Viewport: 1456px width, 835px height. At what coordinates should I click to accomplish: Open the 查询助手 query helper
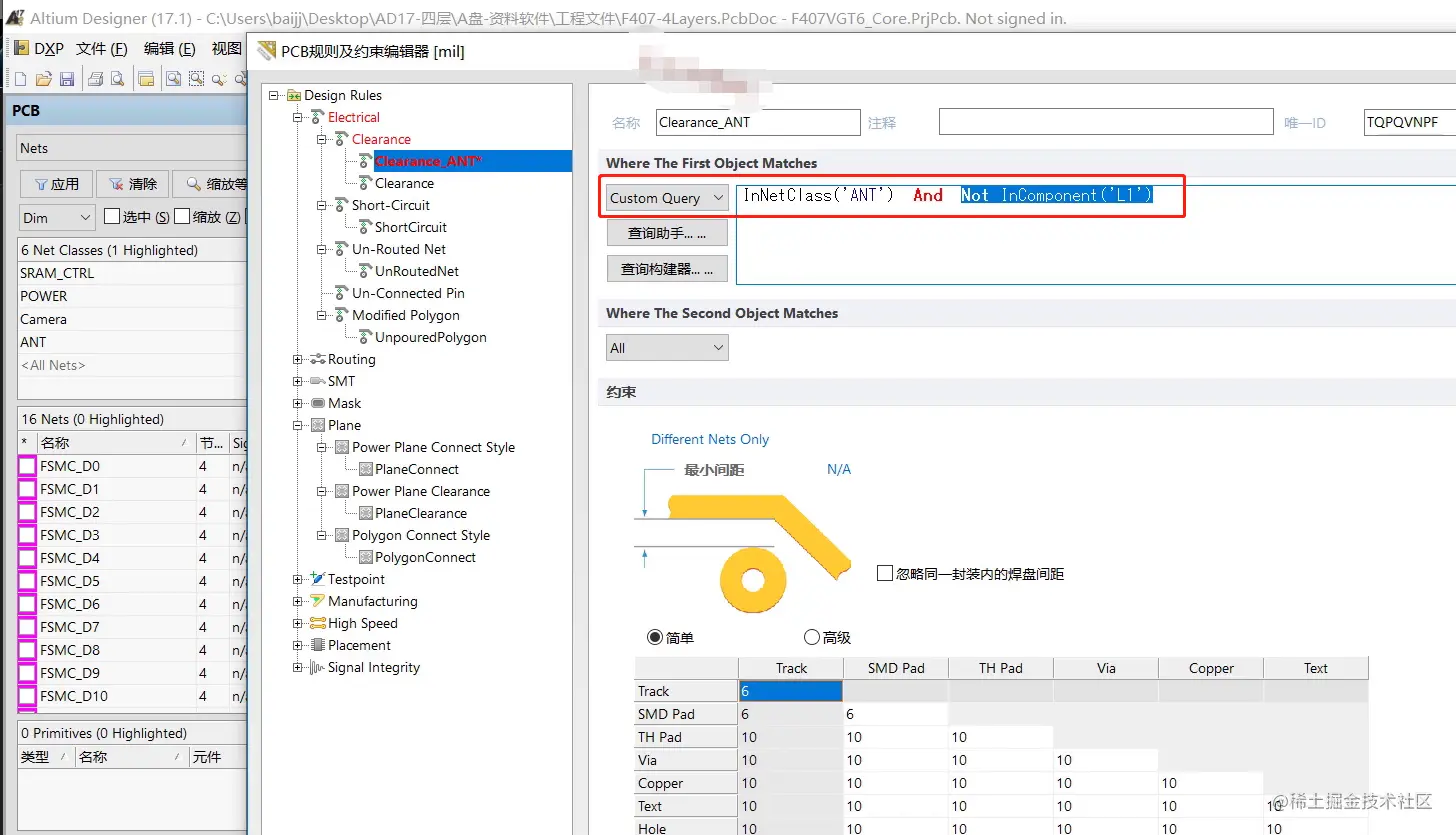(667, 234)
